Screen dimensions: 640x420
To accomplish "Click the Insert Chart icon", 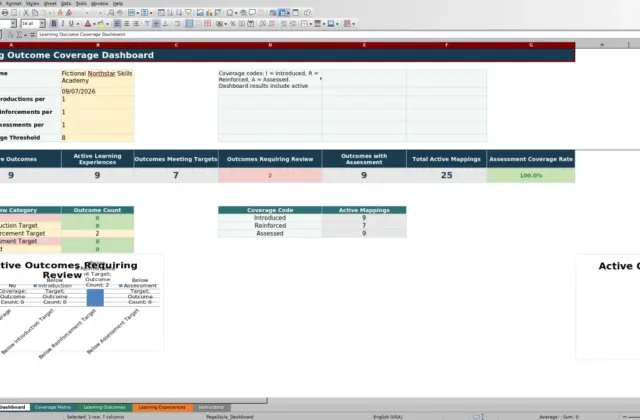I will (x=209, y=13).
